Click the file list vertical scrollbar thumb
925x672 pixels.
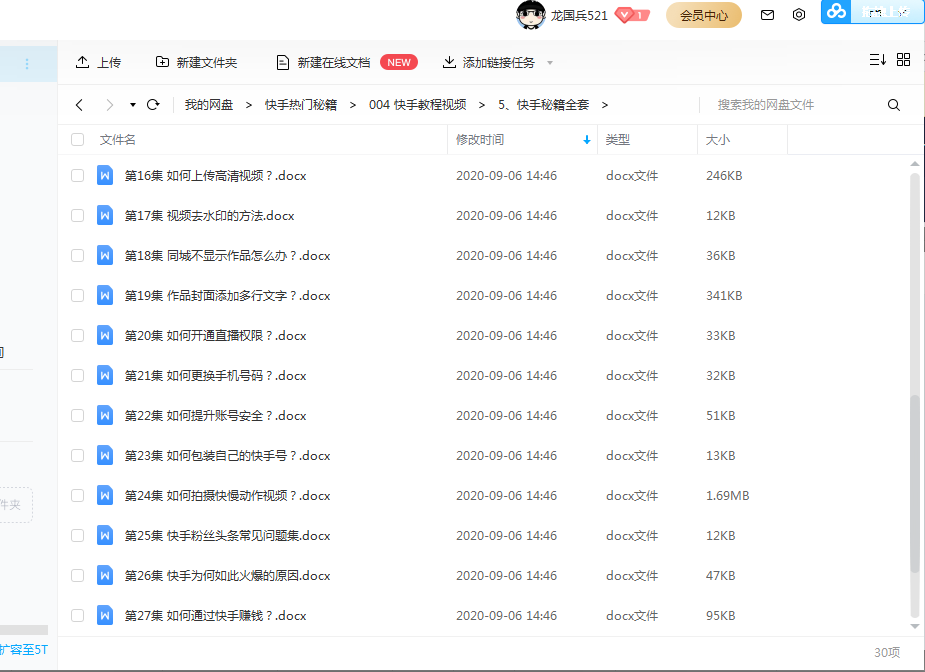click(914, 484)
